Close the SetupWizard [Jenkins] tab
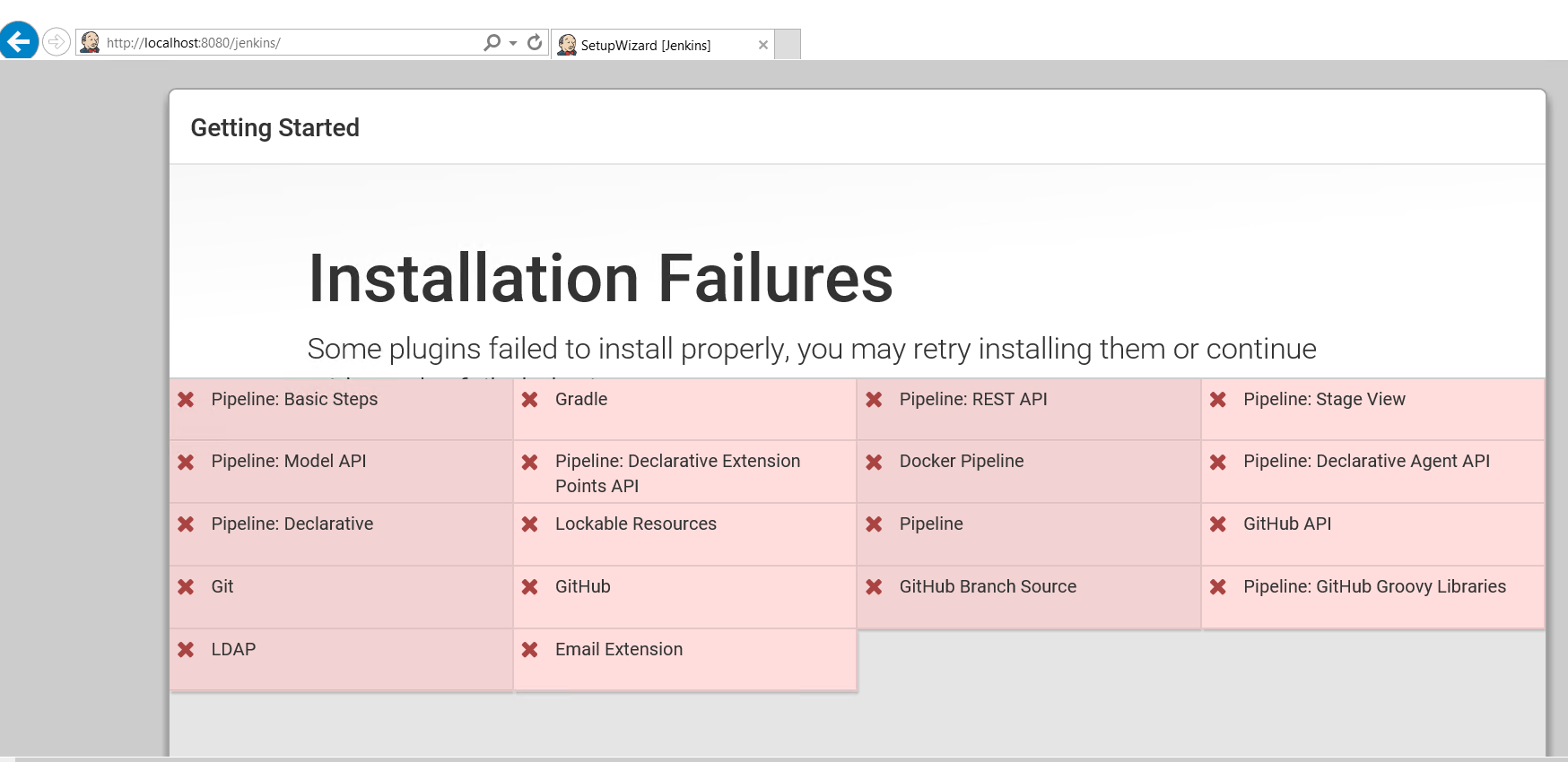The width and height of the screenshot is (1568, 762). pos(763,45)
